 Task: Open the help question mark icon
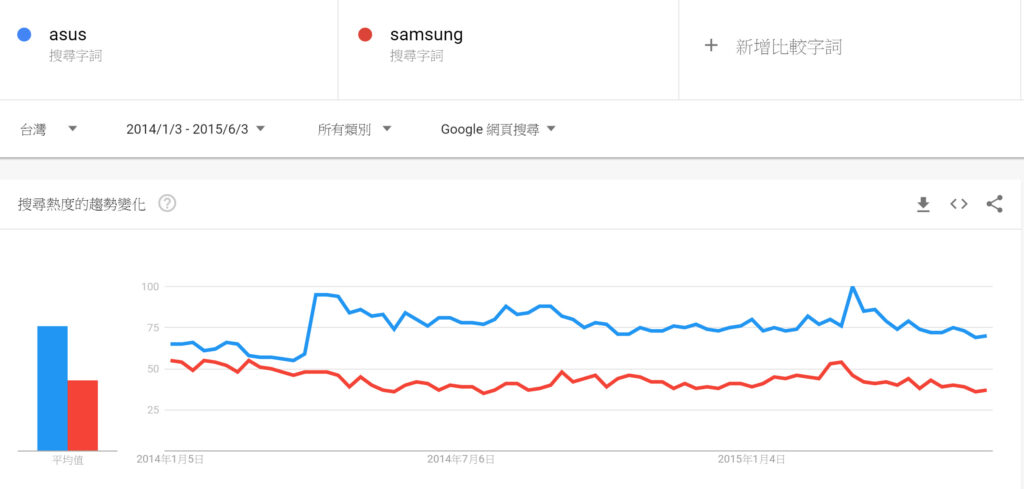167,204
